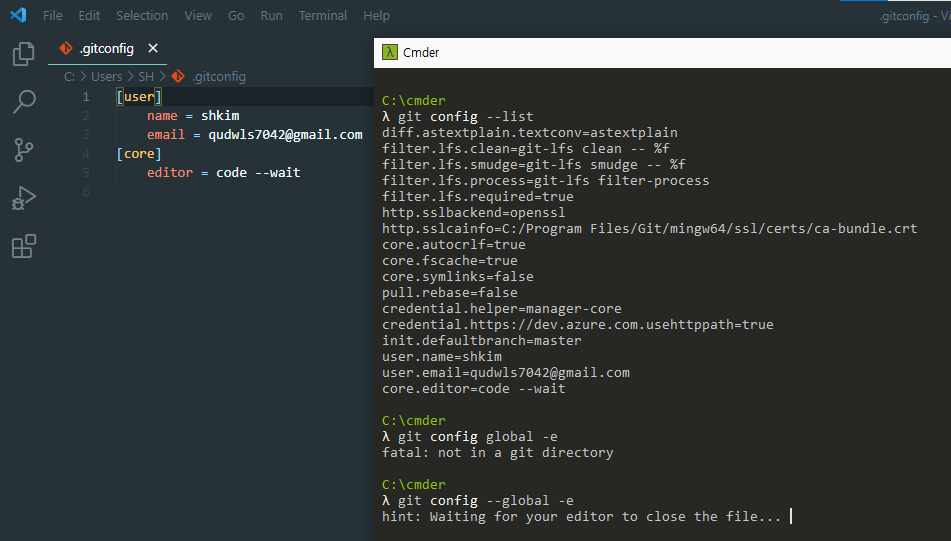The height and width of the screenshot is (541, 951).
Task: Click the 'git config global -e' command line
Action: [x=478, y=437]
